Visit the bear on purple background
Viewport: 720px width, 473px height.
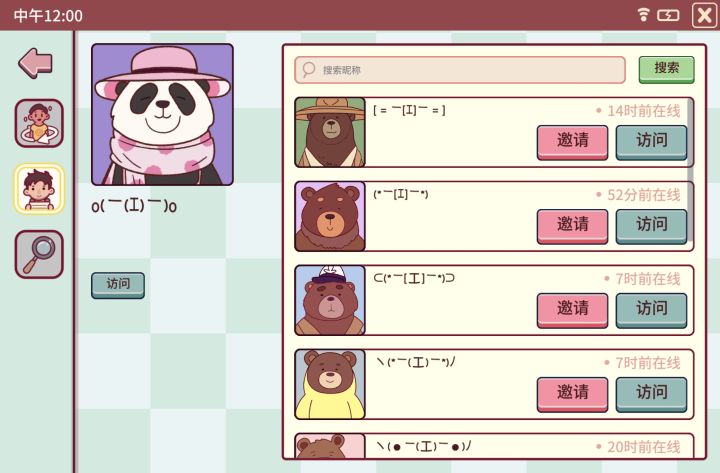point(651,226)
